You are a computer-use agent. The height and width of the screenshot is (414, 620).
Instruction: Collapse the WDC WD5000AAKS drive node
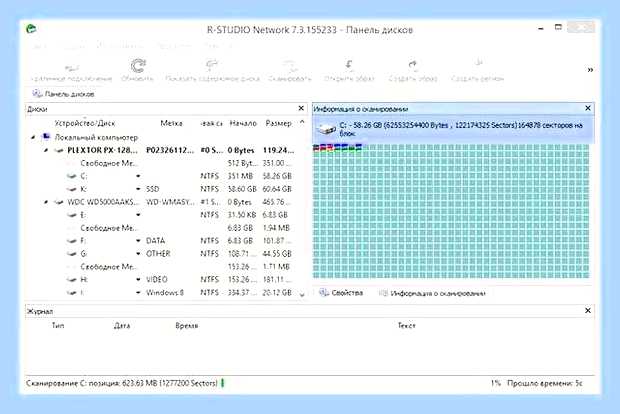pyautogui.click(x=46, y=202)
